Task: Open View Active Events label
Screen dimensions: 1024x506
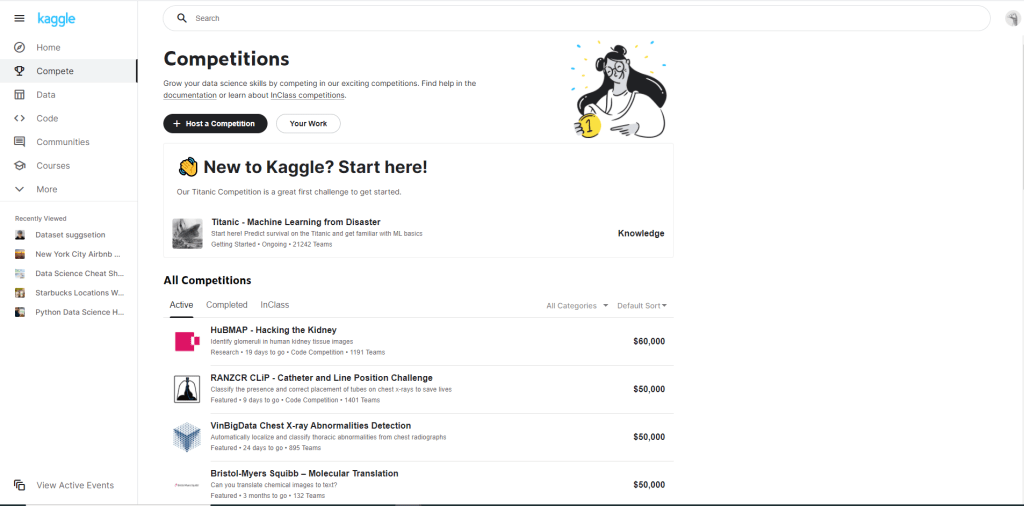Action: point(75,485)
